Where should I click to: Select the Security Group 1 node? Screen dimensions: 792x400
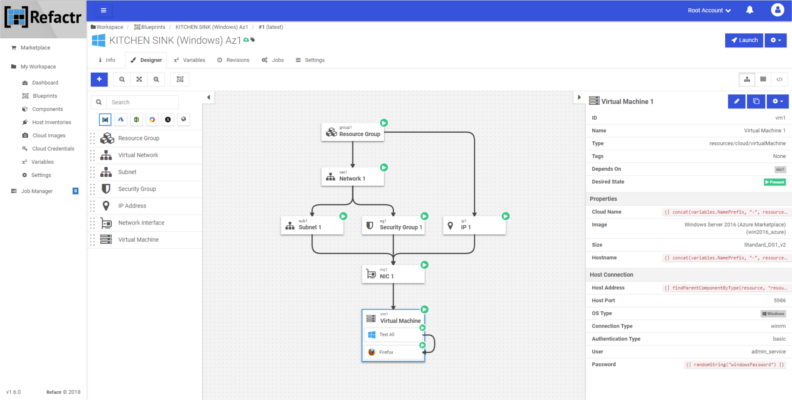tap(393, 225)
